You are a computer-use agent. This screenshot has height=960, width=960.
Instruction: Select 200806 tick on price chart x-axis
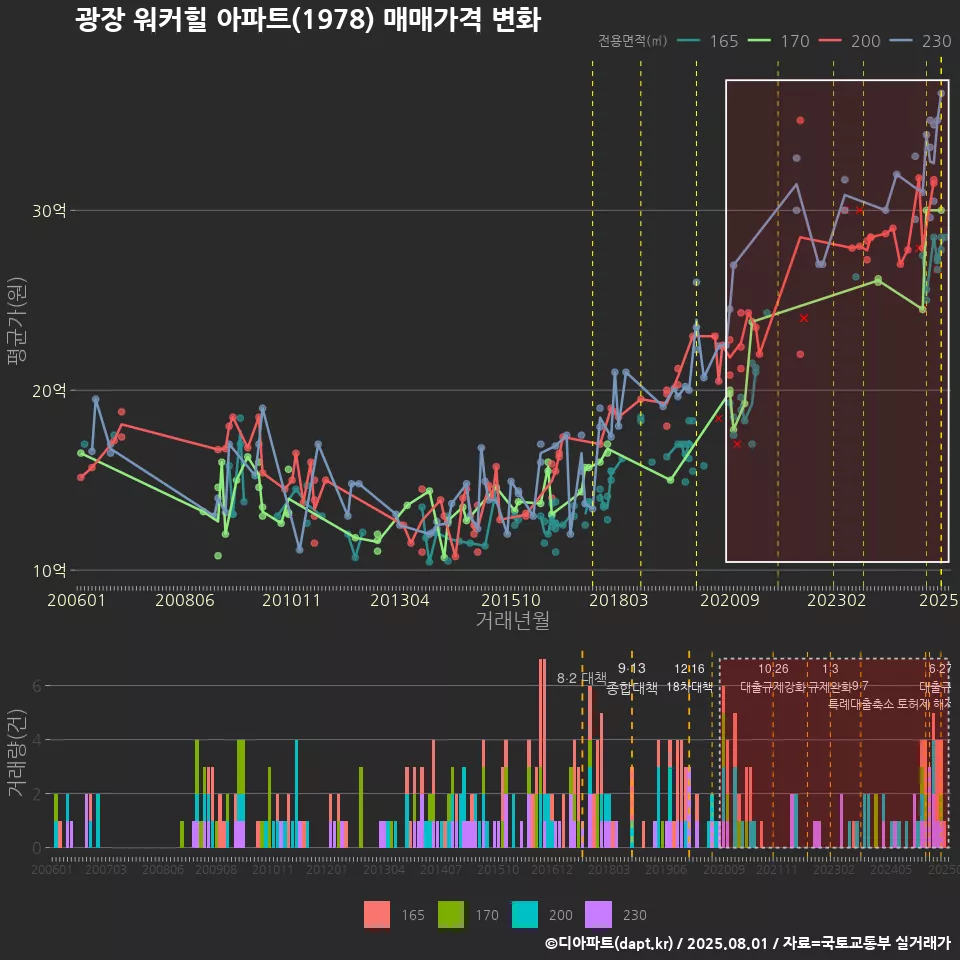(185, 600)
